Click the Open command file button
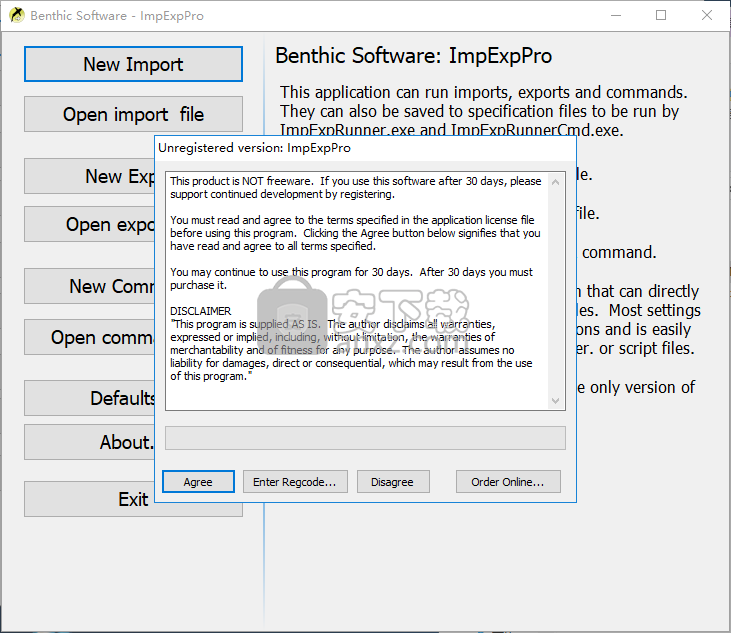 (x=90, y=337)
